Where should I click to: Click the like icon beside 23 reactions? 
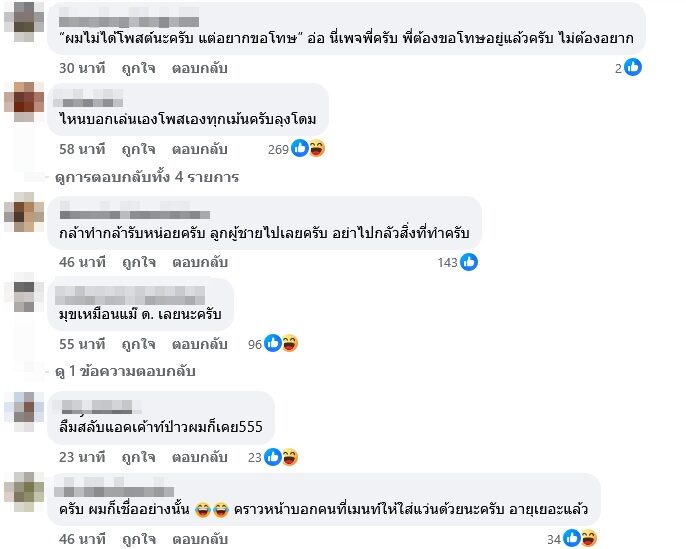[x=273, y=457]
